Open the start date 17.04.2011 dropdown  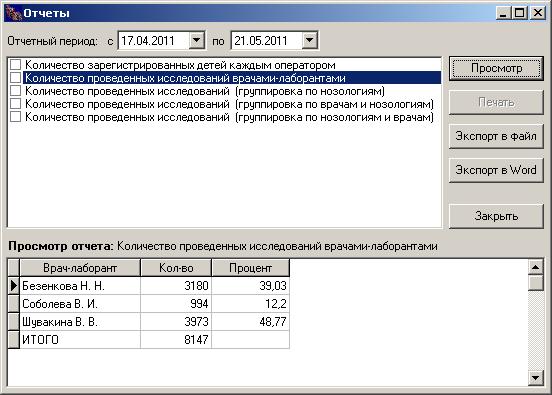[x=196, y=40]
